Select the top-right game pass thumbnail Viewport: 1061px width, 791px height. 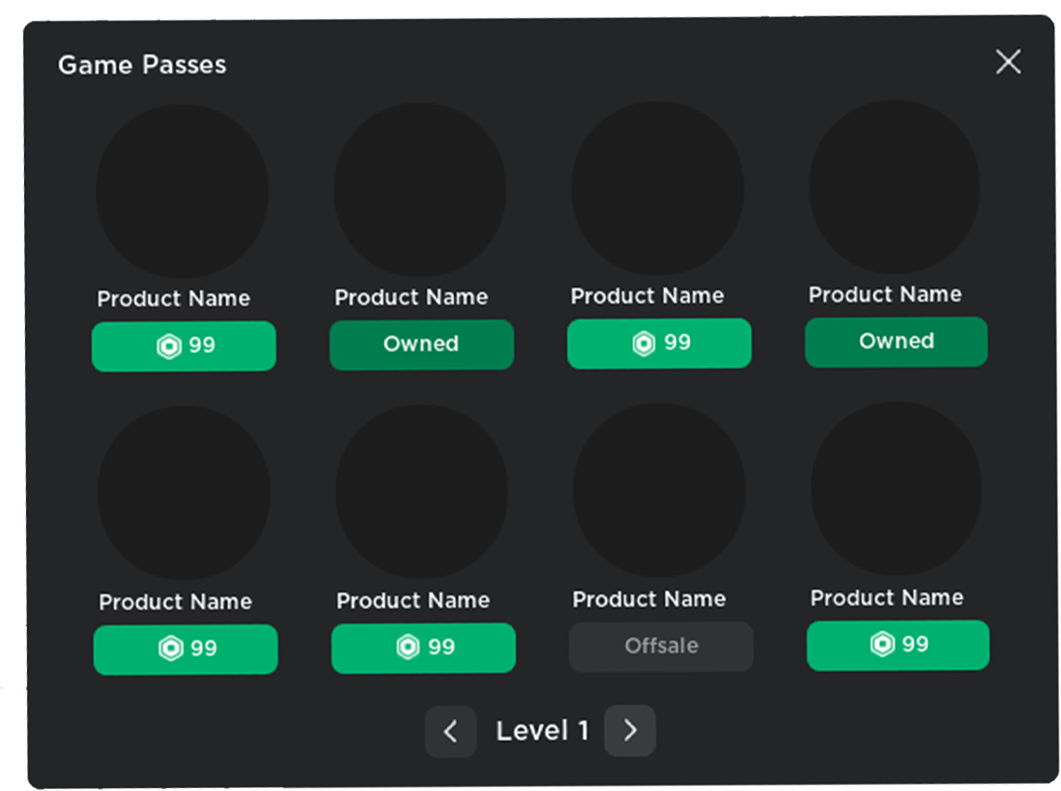[x=894, y=187]
